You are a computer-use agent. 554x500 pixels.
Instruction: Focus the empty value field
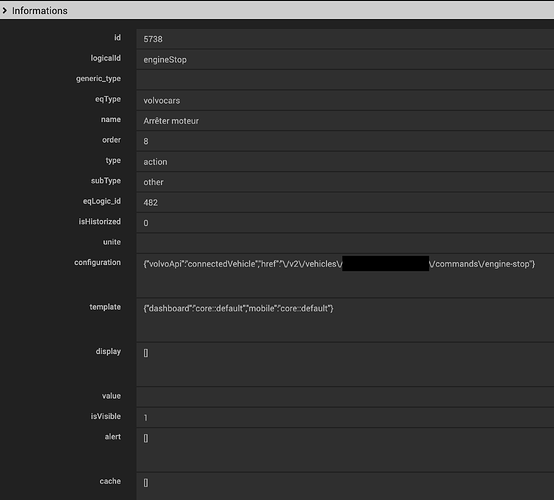point(345,397)
